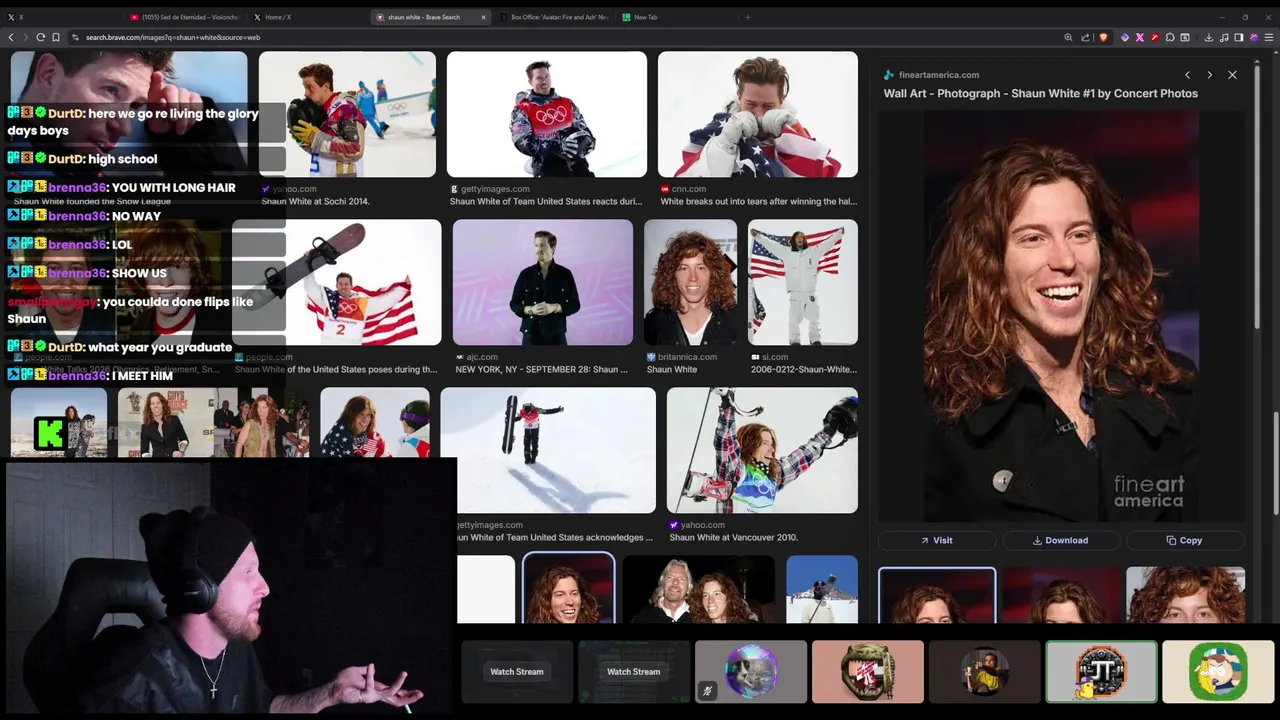Open the X extension icon in toolbar
The image size is (1280, 720).
(x=1140, y=37)
